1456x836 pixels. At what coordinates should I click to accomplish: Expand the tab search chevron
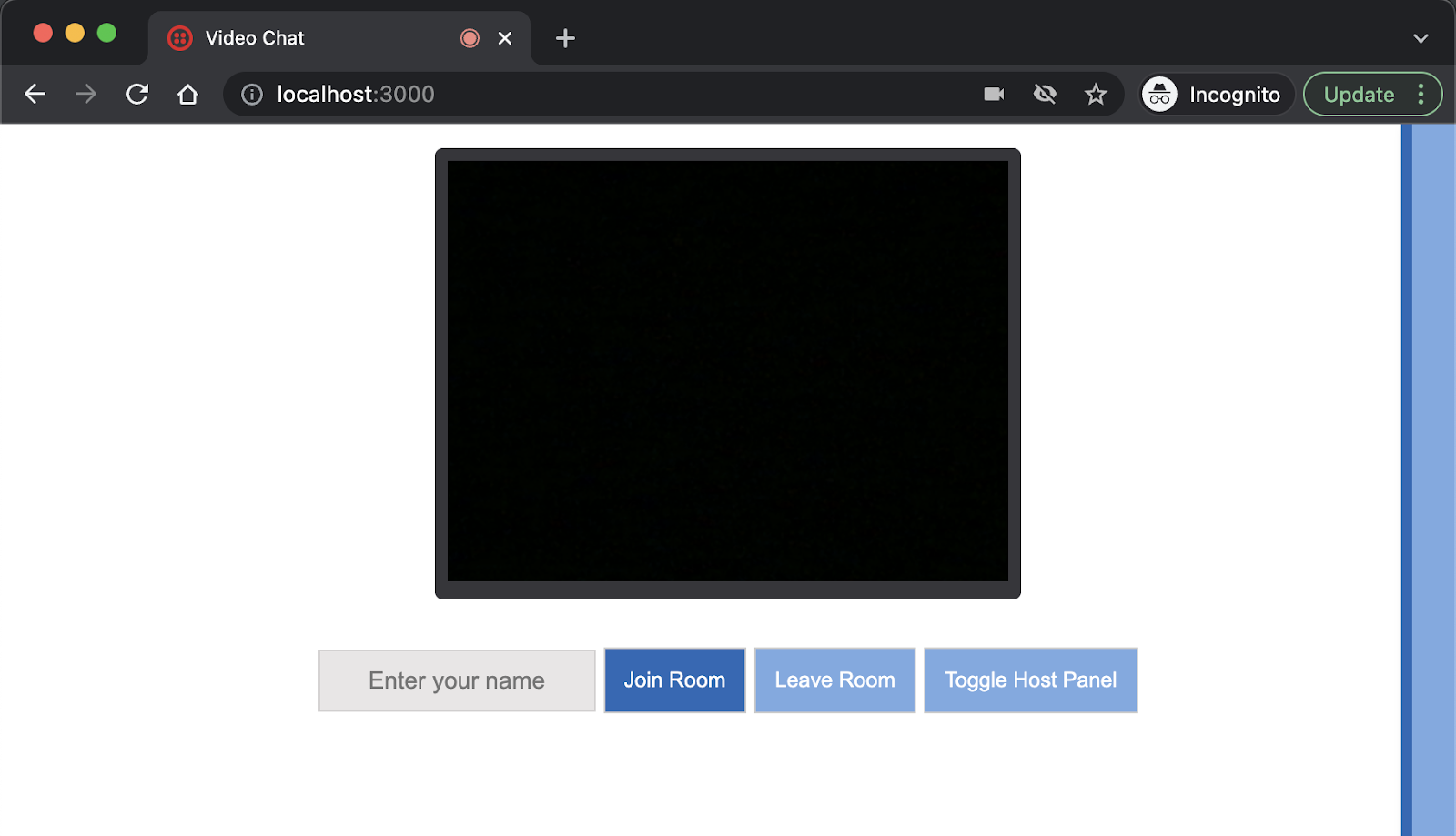coord(1421,38)
